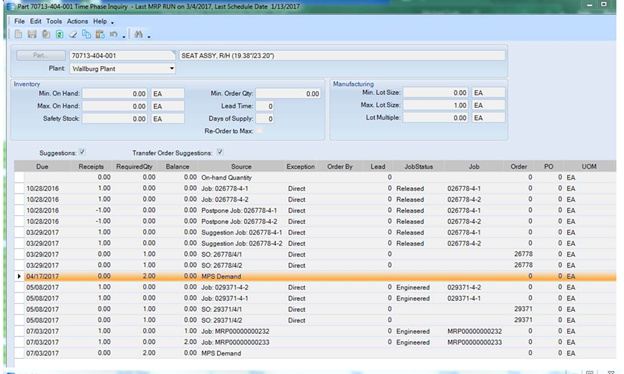Open the File menu

[x=19, y=21]
